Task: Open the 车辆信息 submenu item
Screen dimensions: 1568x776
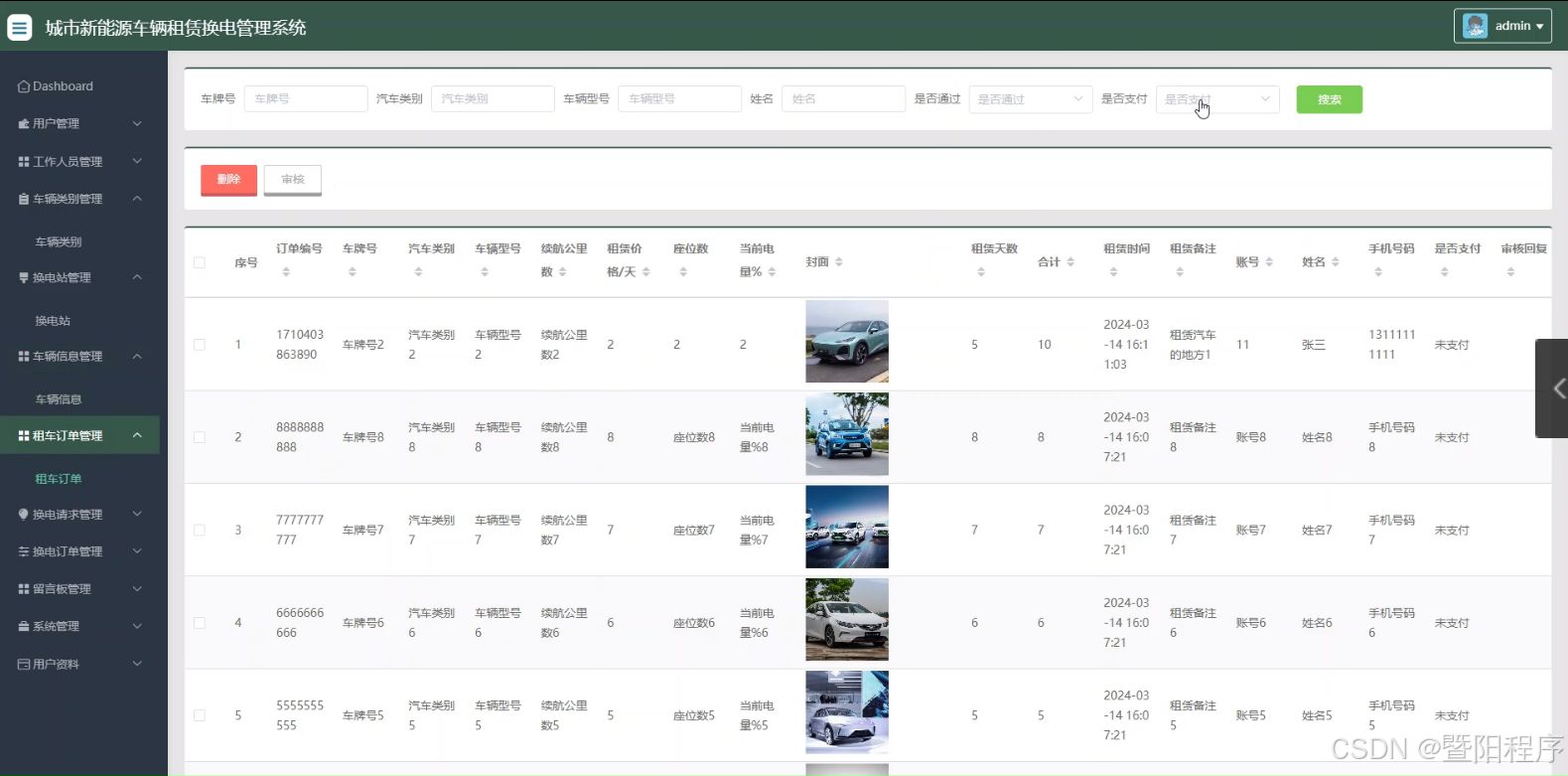Action: tap(59, 399)
